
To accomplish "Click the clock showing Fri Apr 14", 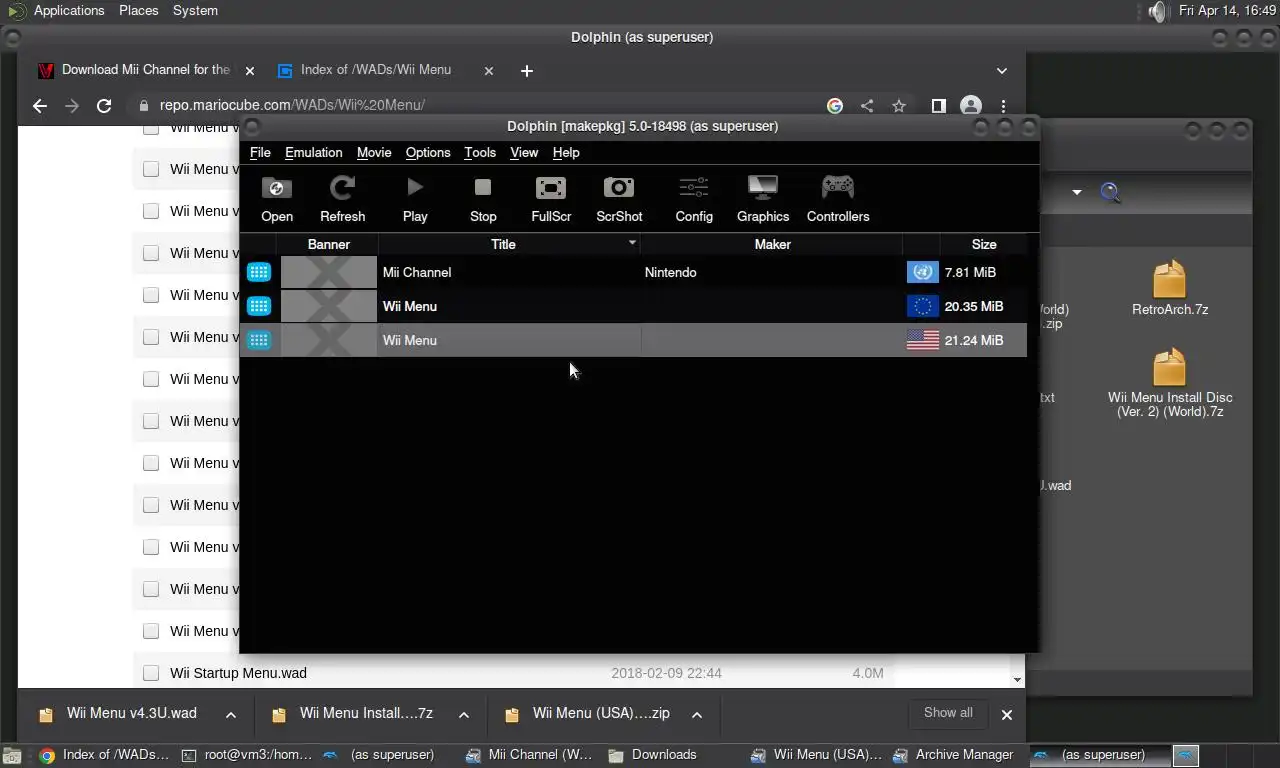I will (1227, 10).
